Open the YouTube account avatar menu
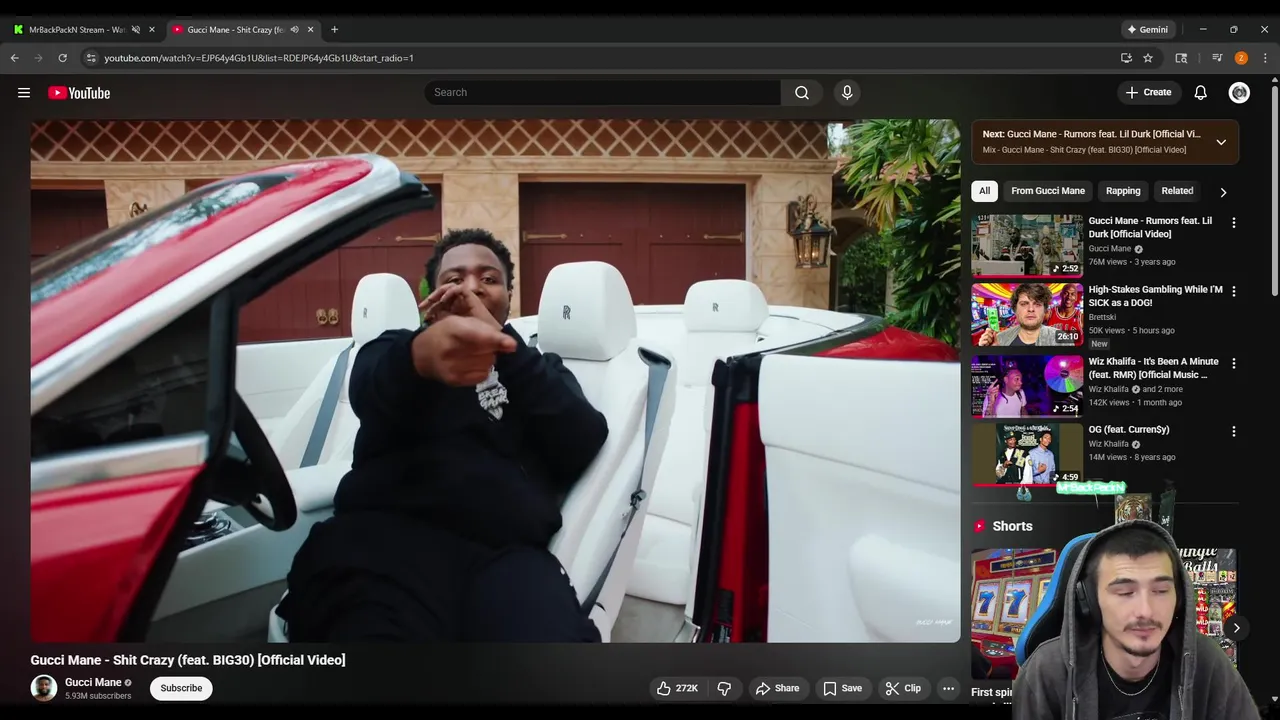The width and height of the screenshot is (1280, 720). pyautogui.click(x=1239, y=92)
